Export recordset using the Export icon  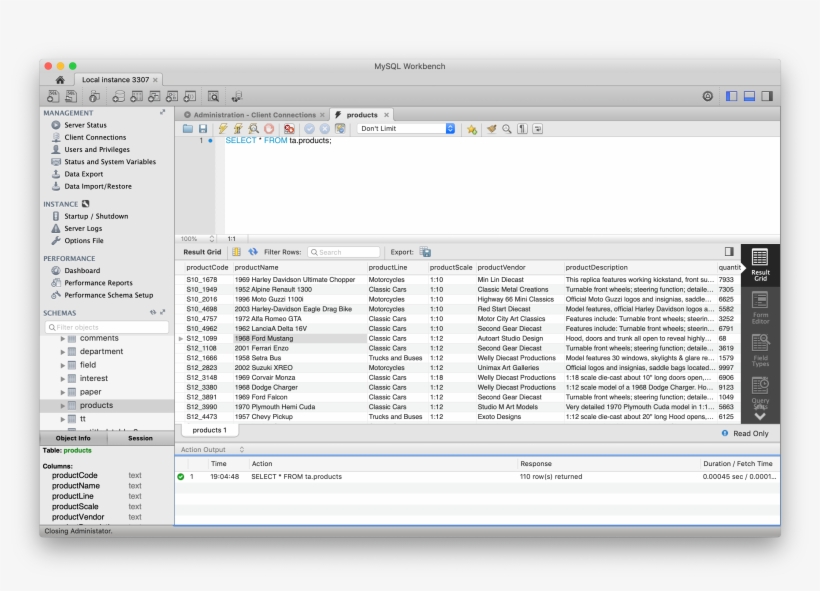click(x=425, y=252)
